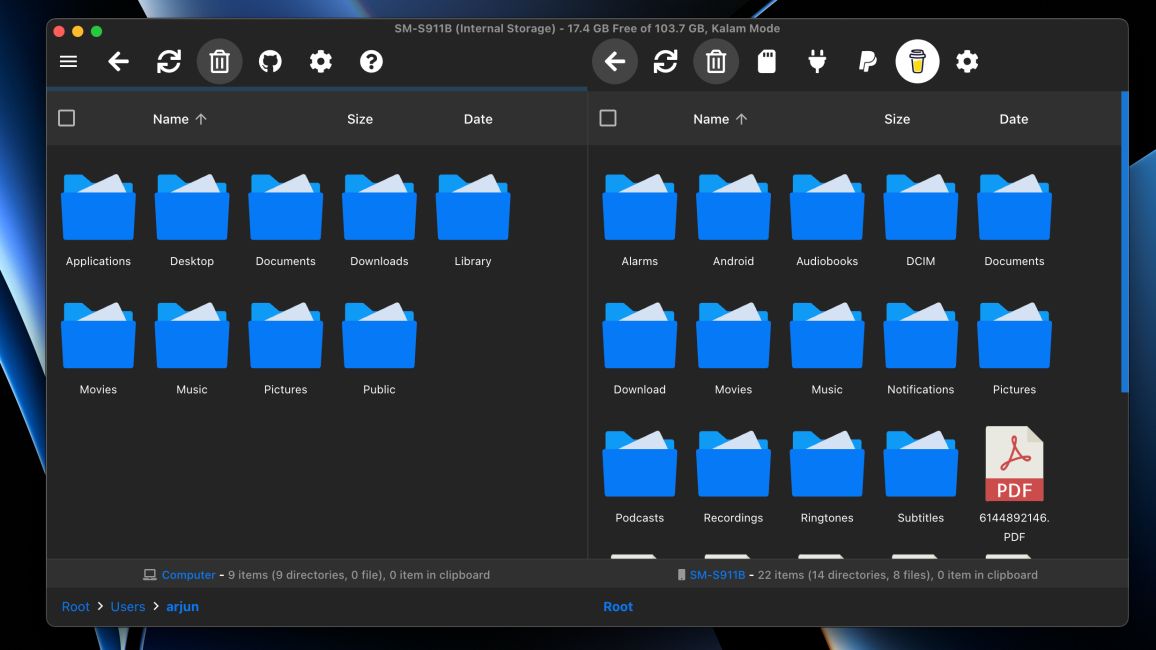This screenshot has height=650, width=1156.
Task: Open the PayPal donation icon
Action: (x=866, y=61)
